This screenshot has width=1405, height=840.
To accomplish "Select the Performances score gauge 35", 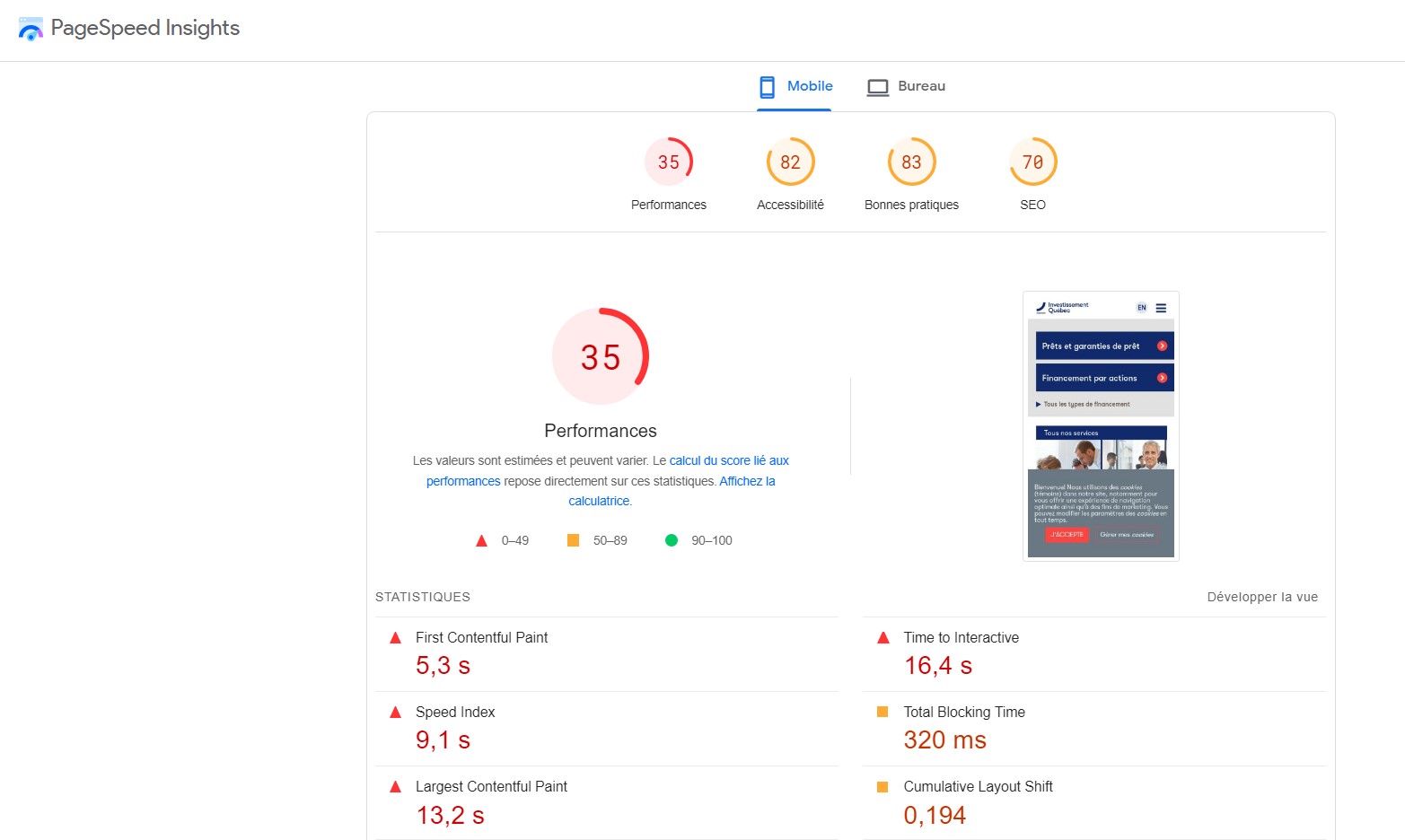I will 669,162.
